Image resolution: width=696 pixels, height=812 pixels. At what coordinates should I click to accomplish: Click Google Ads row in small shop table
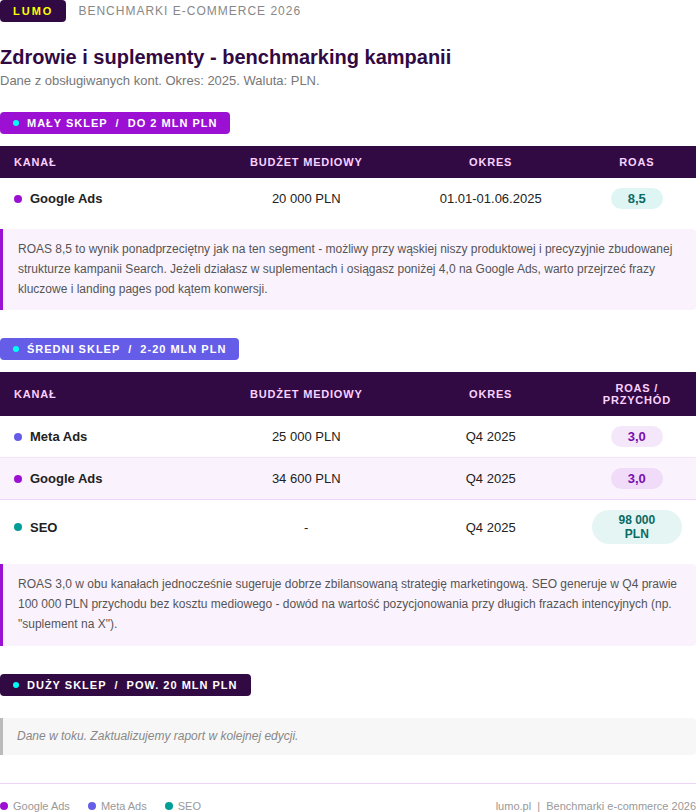(348, 199)
